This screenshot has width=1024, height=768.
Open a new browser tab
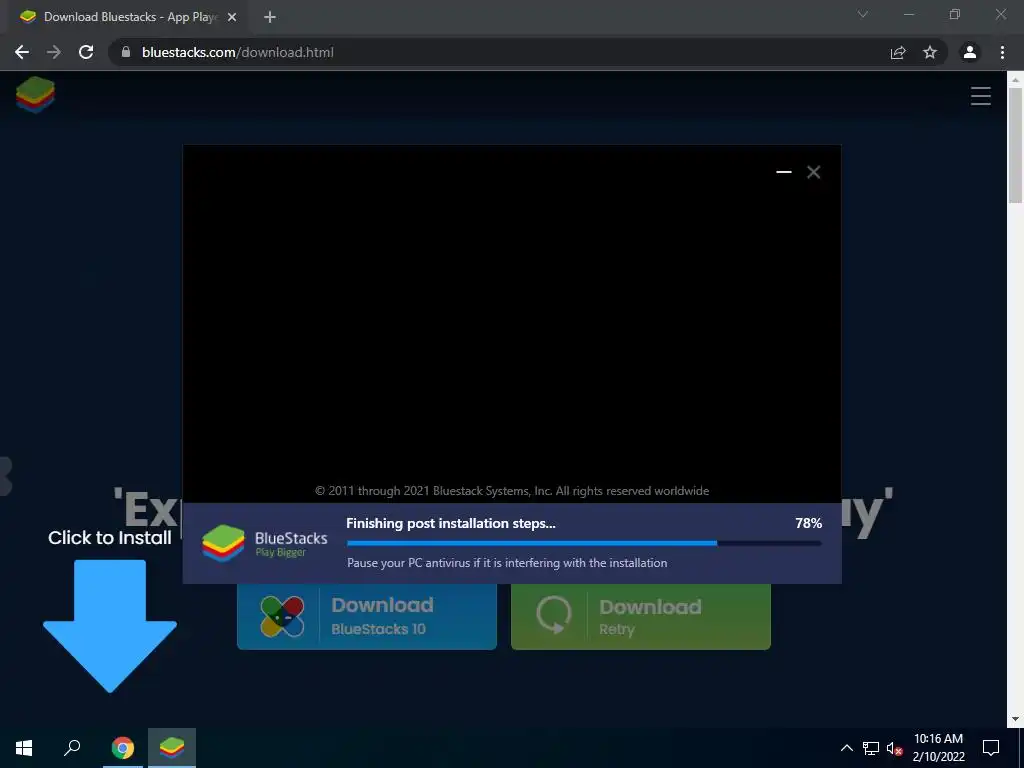tap(270, 17)
